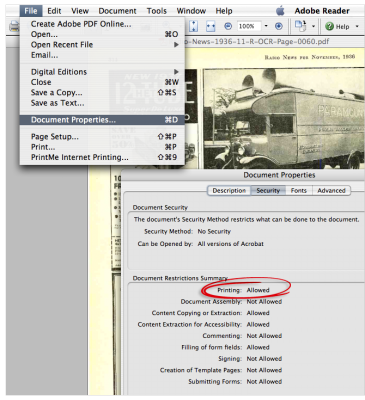This screenshot has height=400, width=365.
Task: Click the truck photograph in the PDF
Action: click(x=284, y=118)
